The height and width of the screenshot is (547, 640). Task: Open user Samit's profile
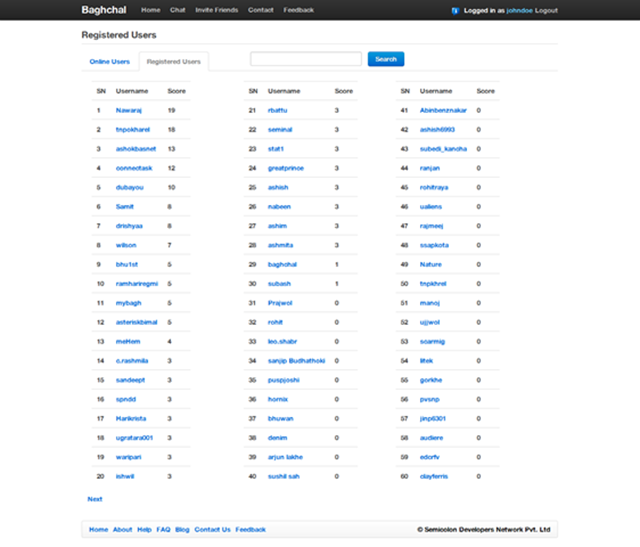(x=124, y=207)
